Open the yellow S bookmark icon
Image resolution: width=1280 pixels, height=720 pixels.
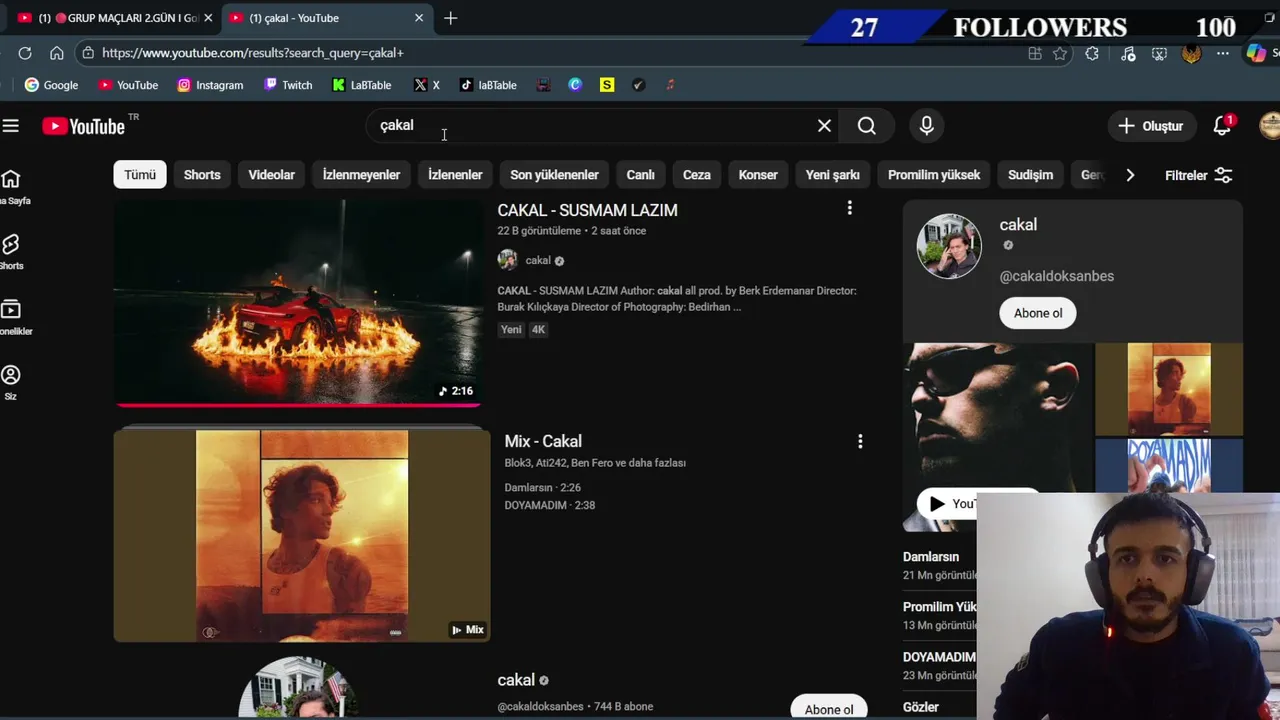pos(607,85)
